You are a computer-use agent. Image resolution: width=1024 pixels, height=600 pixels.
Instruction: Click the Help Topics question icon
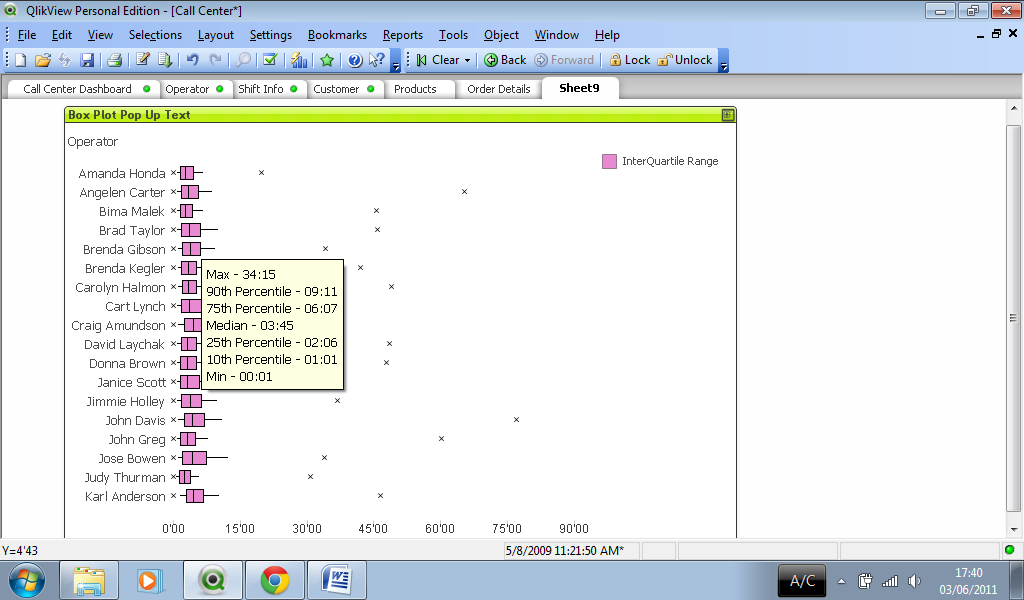point(355,60)
